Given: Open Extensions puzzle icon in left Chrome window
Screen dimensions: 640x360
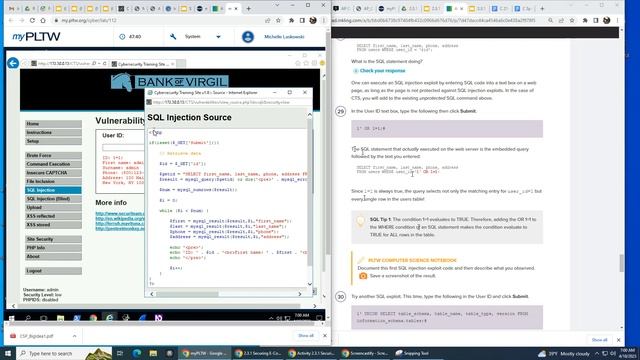Looking at the screenshot, I should pyautogui.click(x=291, y=20).
